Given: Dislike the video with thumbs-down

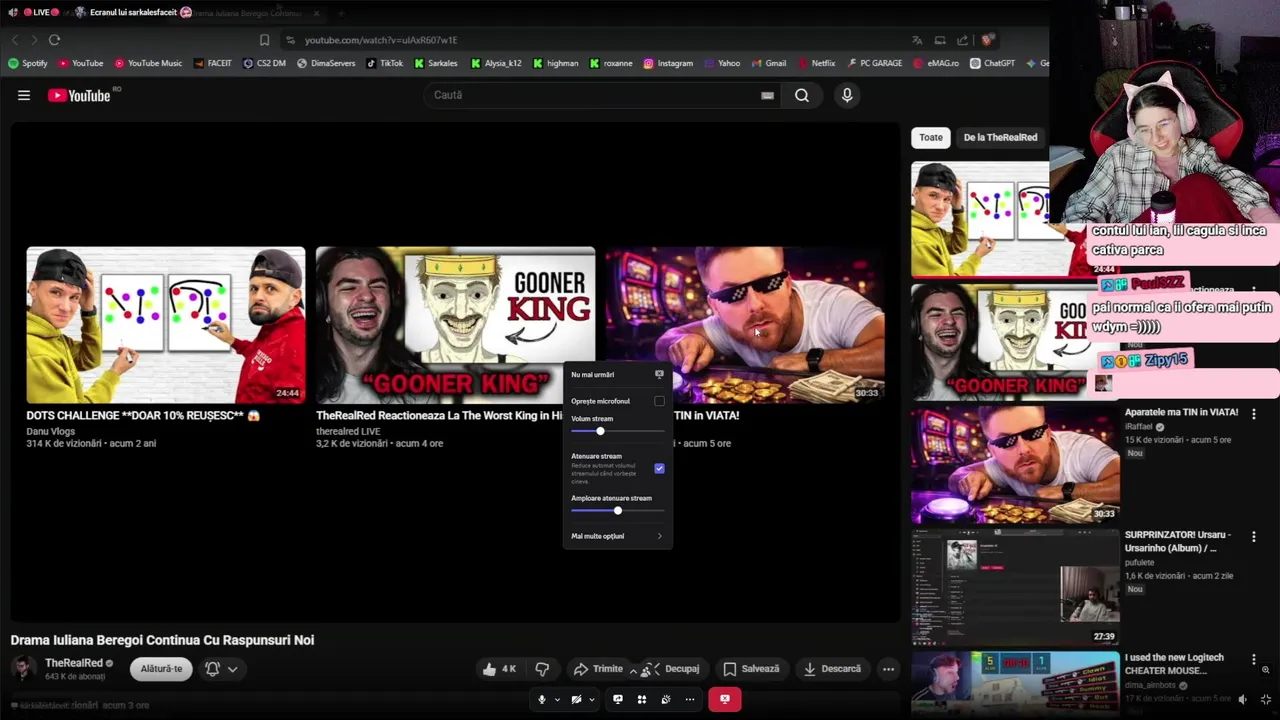Looking at the screenshot, I should click(x=542, y=669).
